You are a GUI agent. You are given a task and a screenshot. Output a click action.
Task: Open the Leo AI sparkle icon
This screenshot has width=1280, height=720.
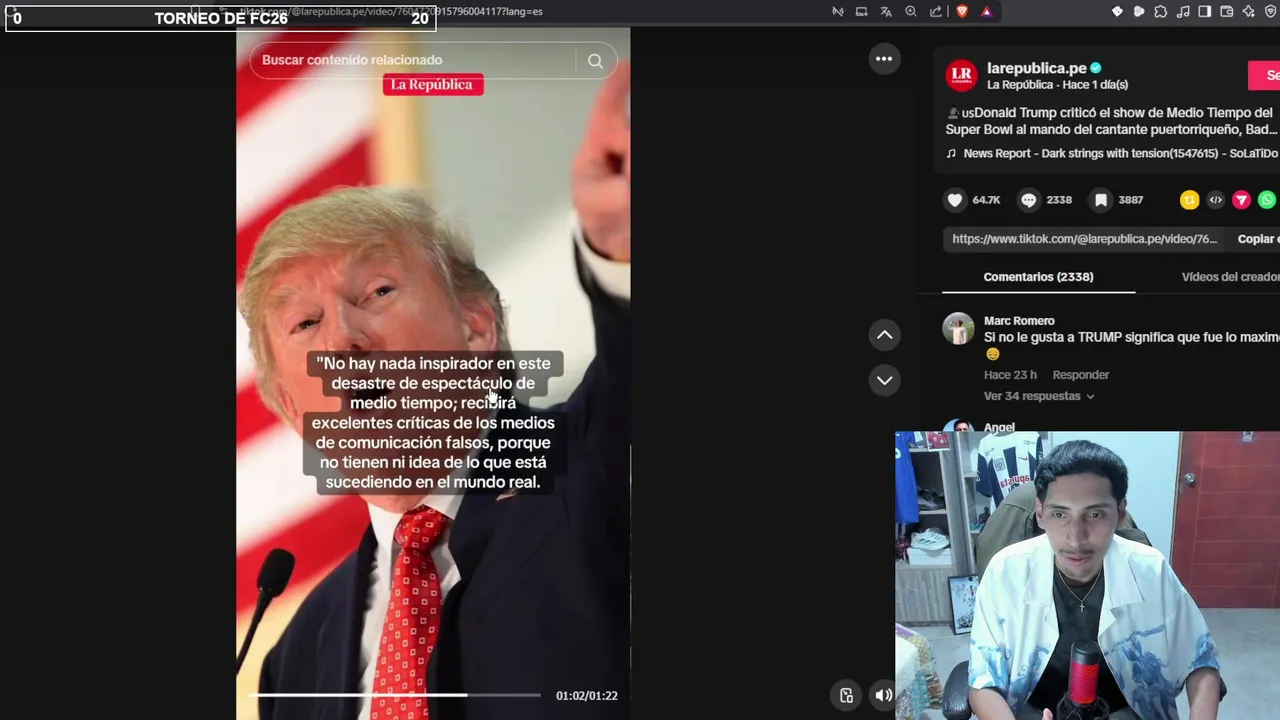1249,11
